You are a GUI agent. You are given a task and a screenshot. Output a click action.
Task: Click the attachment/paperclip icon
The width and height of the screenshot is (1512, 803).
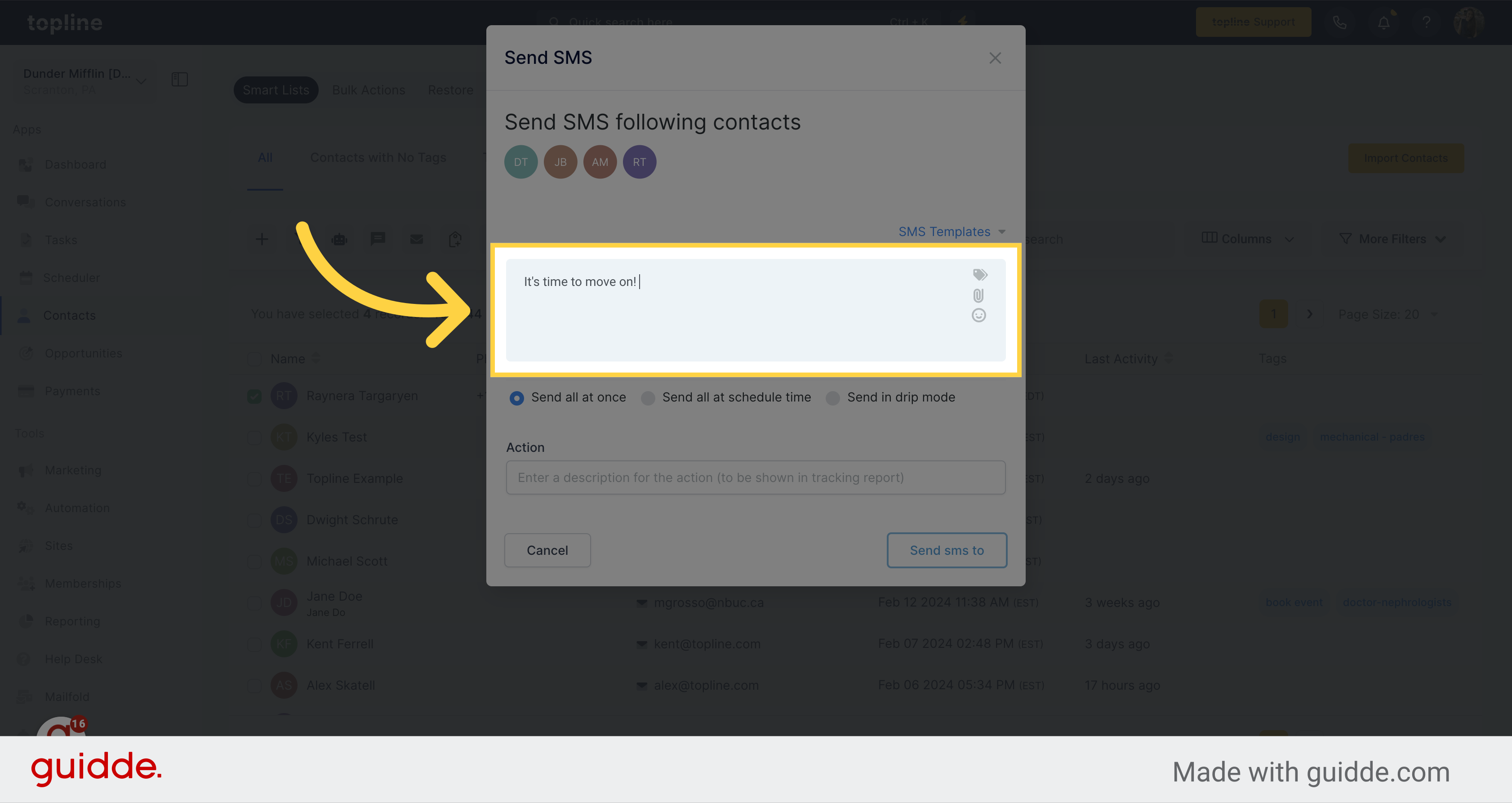tap(978, 295)
